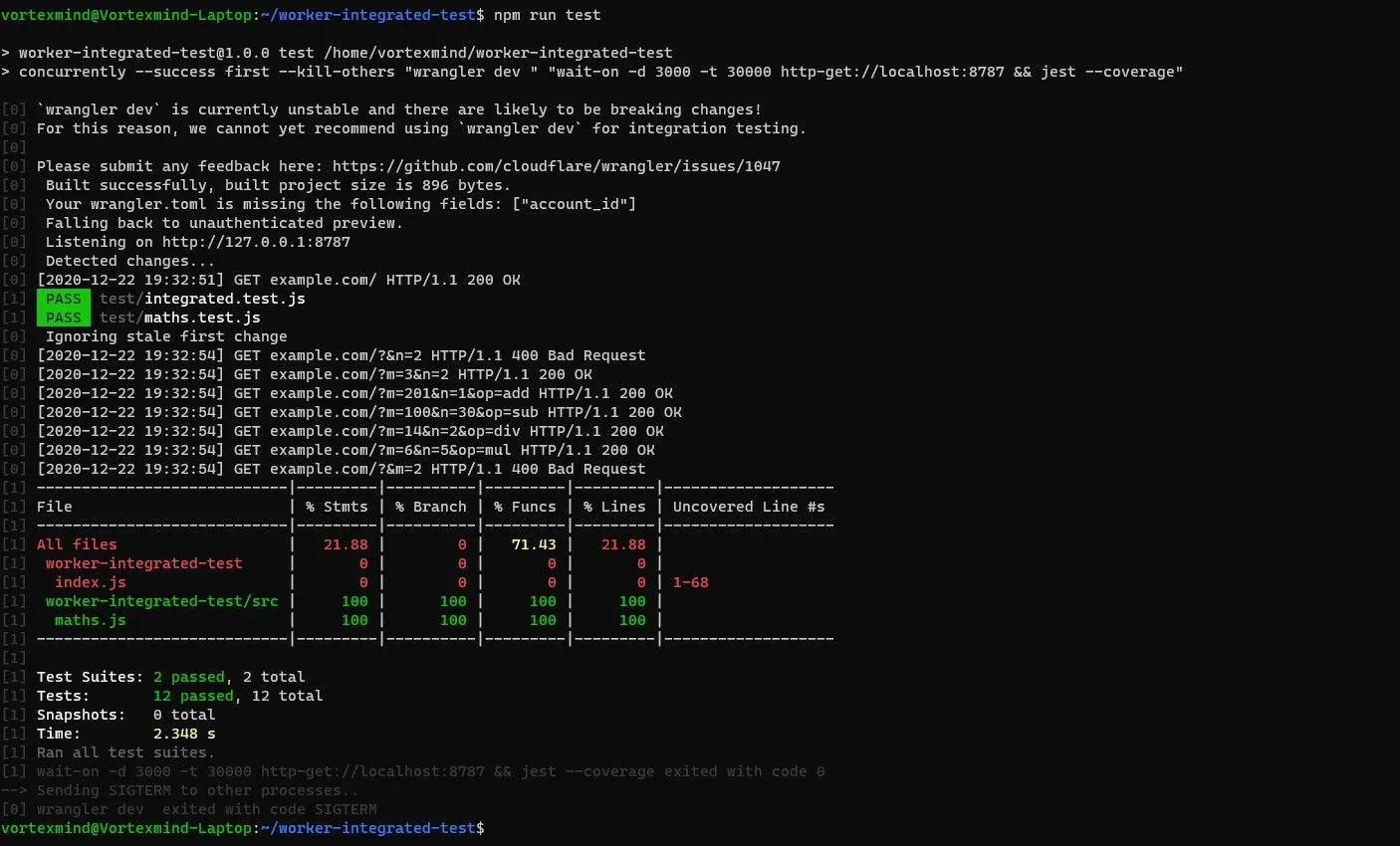
Task: Click the '% Stmts' coverage column header
Action: 337,507
